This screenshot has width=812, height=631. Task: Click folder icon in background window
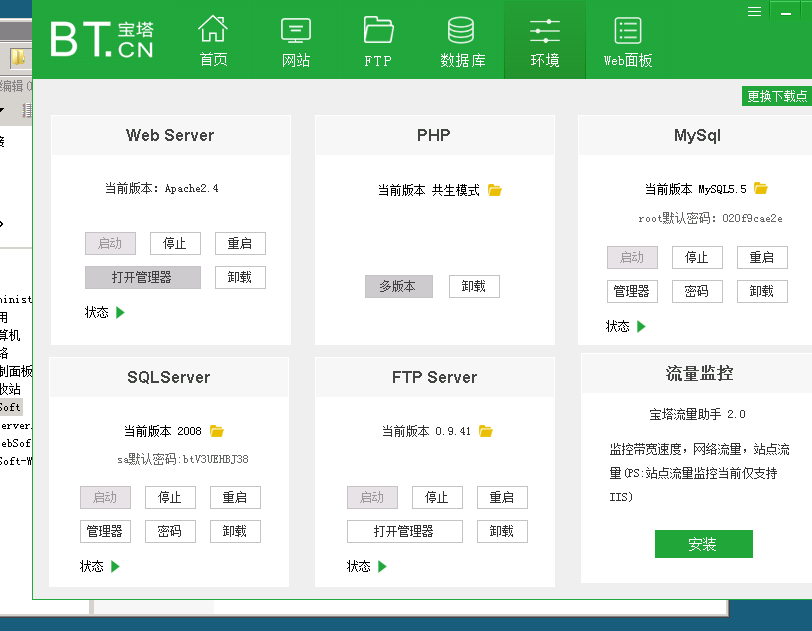tap(19, 57)
